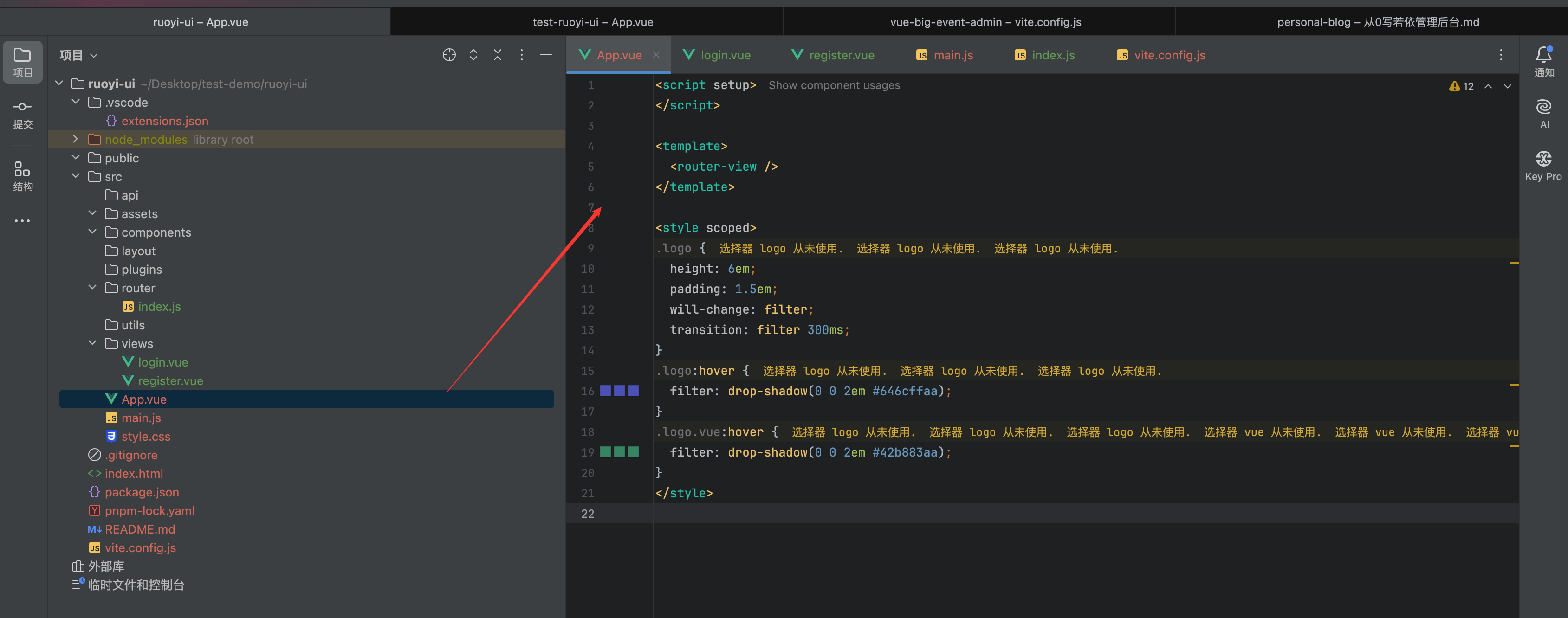Click the .gitignore file icon

(94, 455)
